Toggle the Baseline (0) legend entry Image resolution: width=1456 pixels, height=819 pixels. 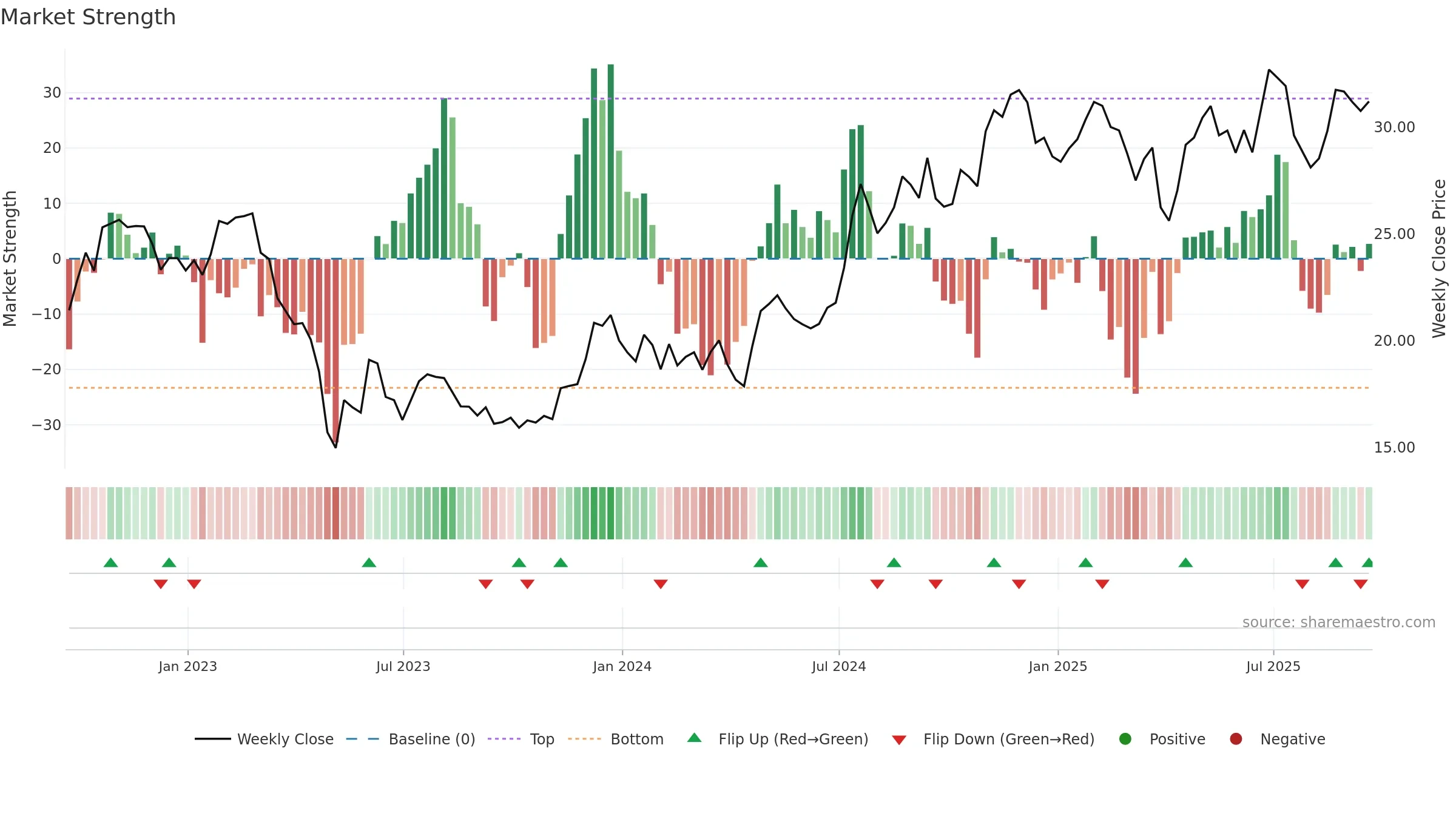click(410, 739)
